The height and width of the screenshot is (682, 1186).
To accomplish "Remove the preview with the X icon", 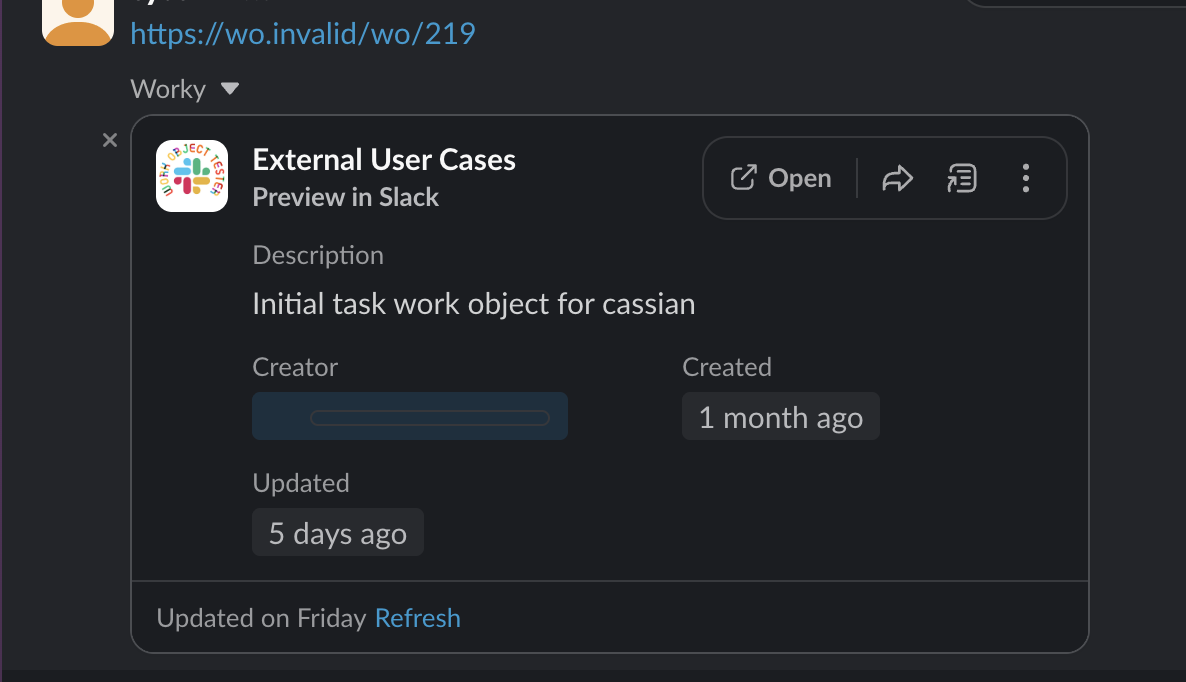I will coord(110,140).
